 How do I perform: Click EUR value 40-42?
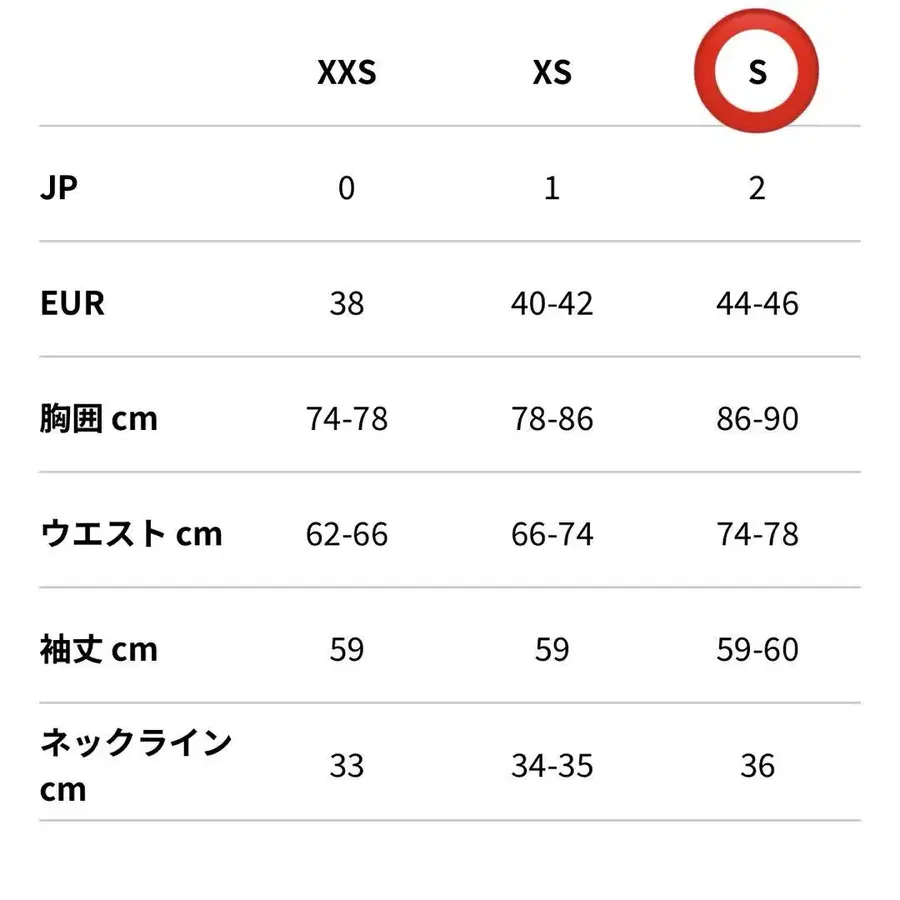pyautogui.click(x=551, y=302)
